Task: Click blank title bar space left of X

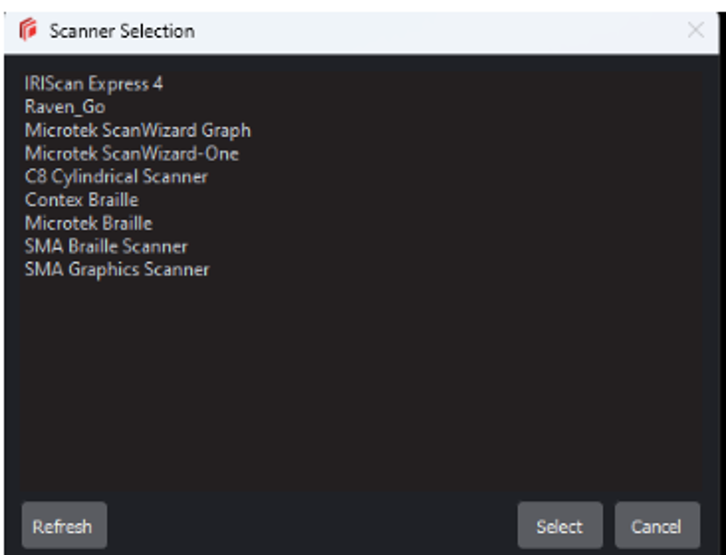Action: coord(450,31)
